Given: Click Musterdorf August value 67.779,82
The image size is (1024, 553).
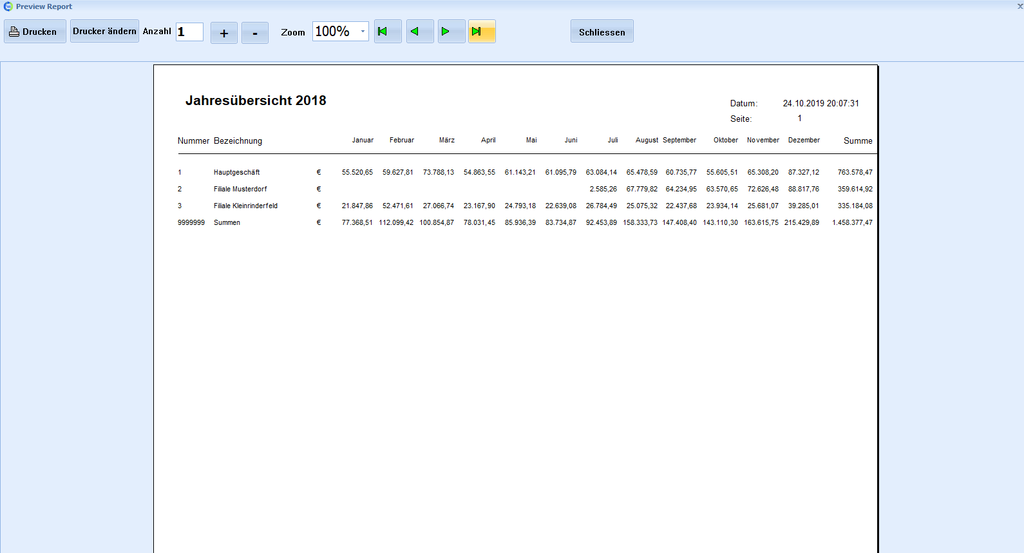Looking at the screenshot, I should pyautogui.click(x=642, y=189).
